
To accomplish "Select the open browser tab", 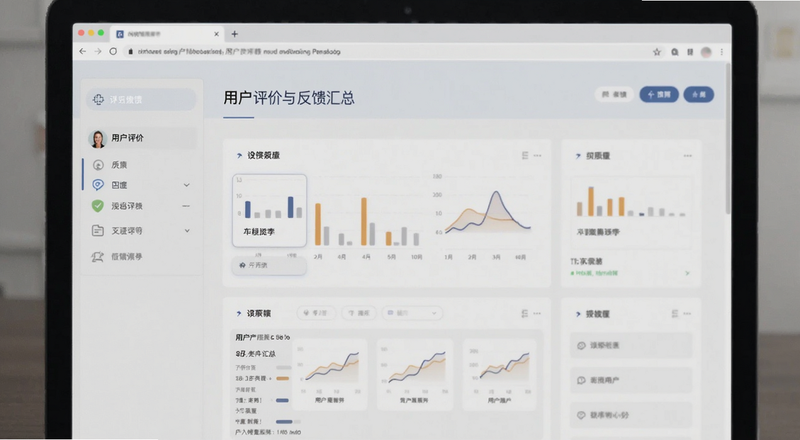I will (167, 34).
